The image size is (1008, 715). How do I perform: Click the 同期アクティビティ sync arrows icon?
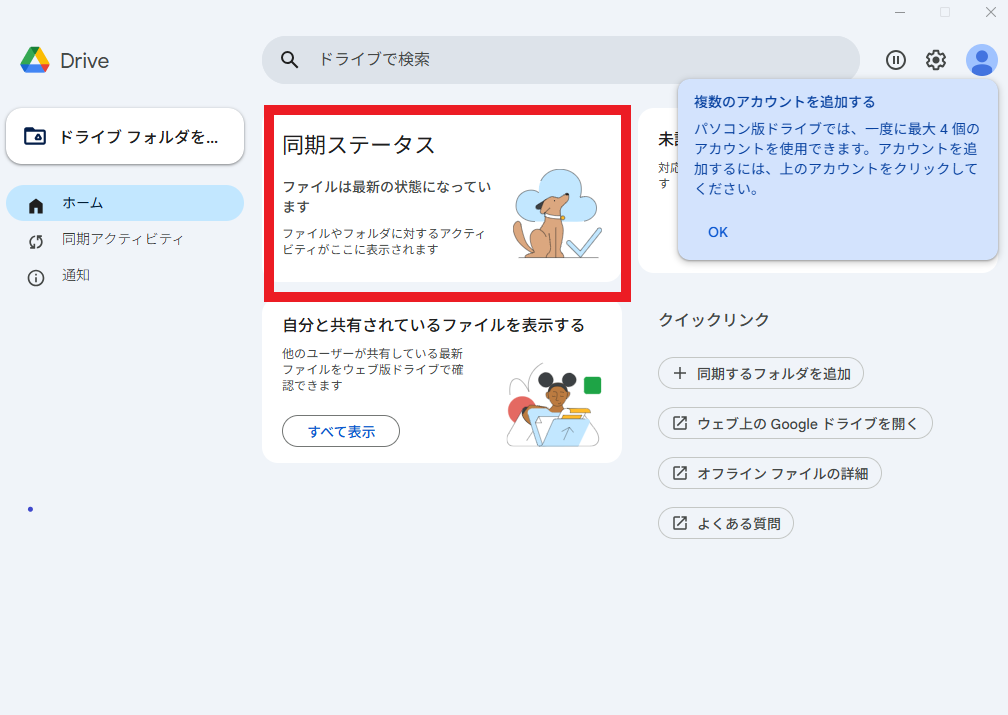click(x=36, y=239)
